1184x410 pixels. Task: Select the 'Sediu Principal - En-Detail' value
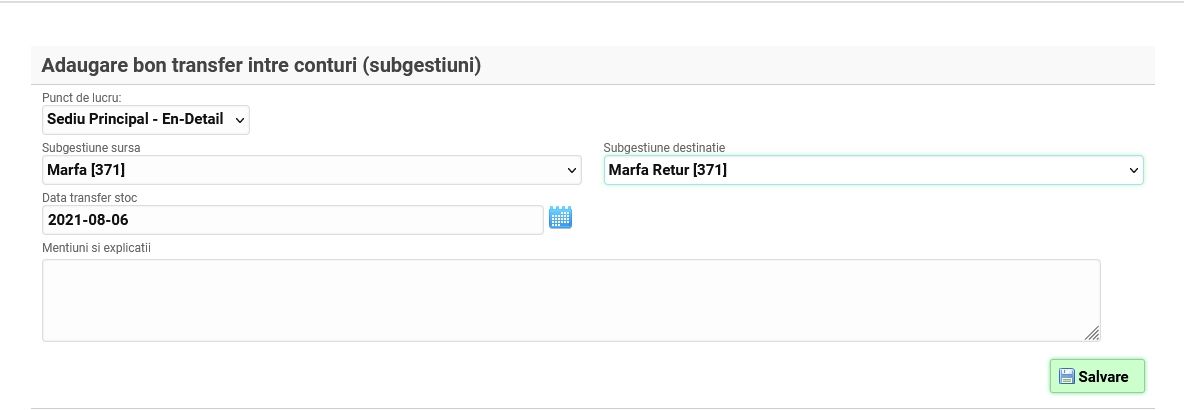(135, 119)
